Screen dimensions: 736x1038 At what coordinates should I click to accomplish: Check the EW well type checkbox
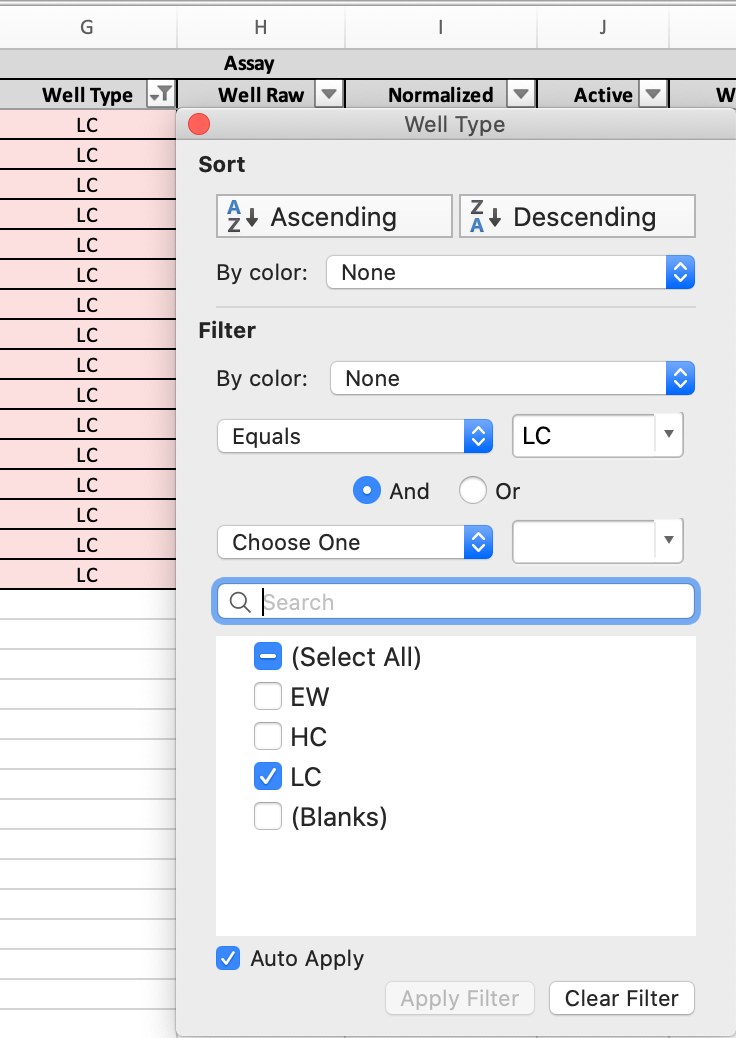pos(267,696)
